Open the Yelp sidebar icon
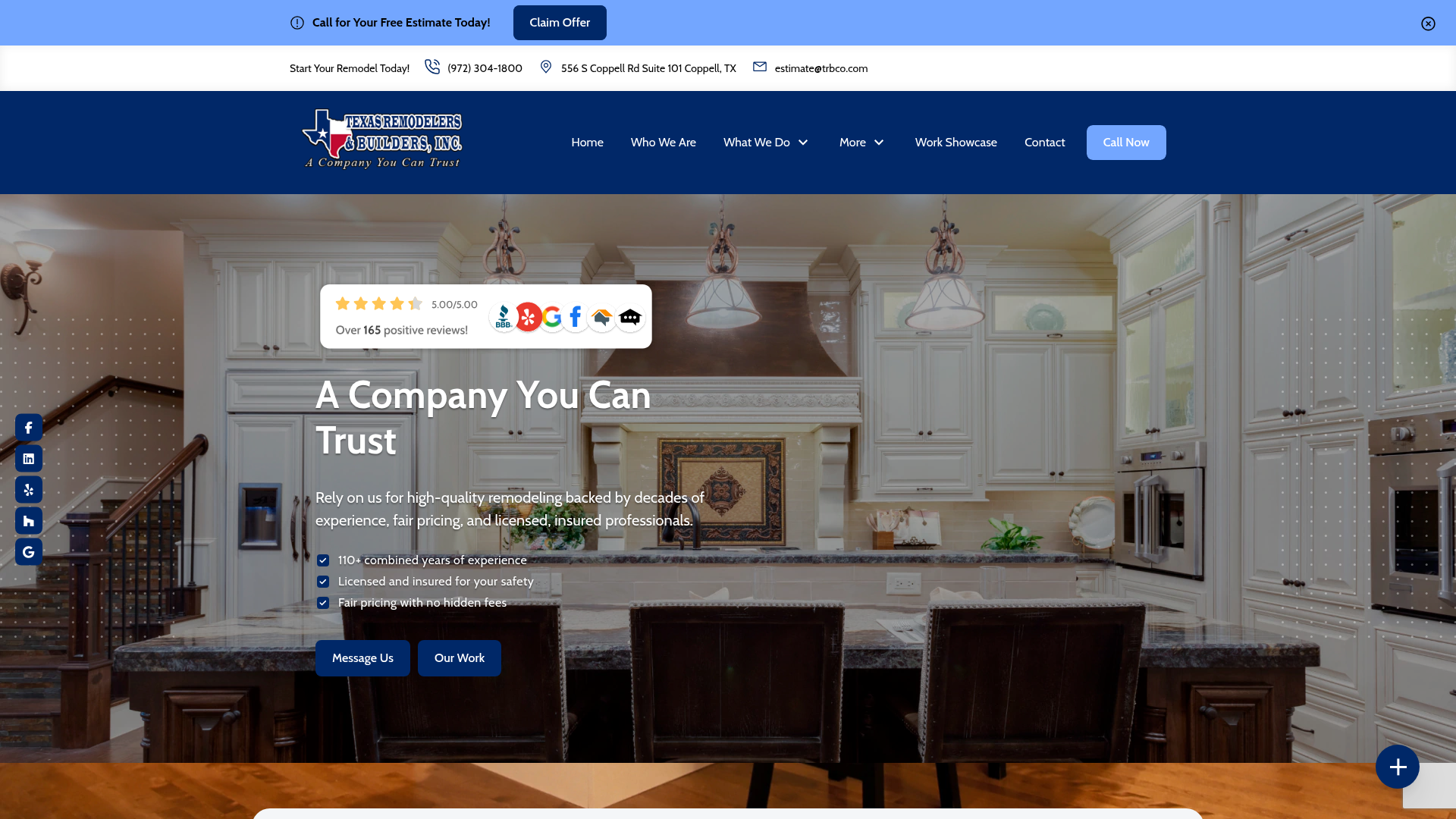1456x819 pixels. pos(29,490)
